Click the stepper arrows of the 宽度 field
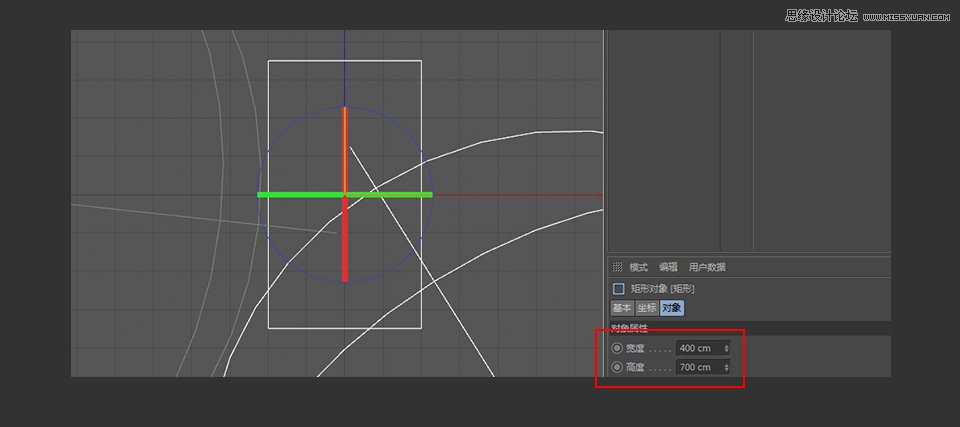This screenshot has width=960, height=427. point(726,348)
